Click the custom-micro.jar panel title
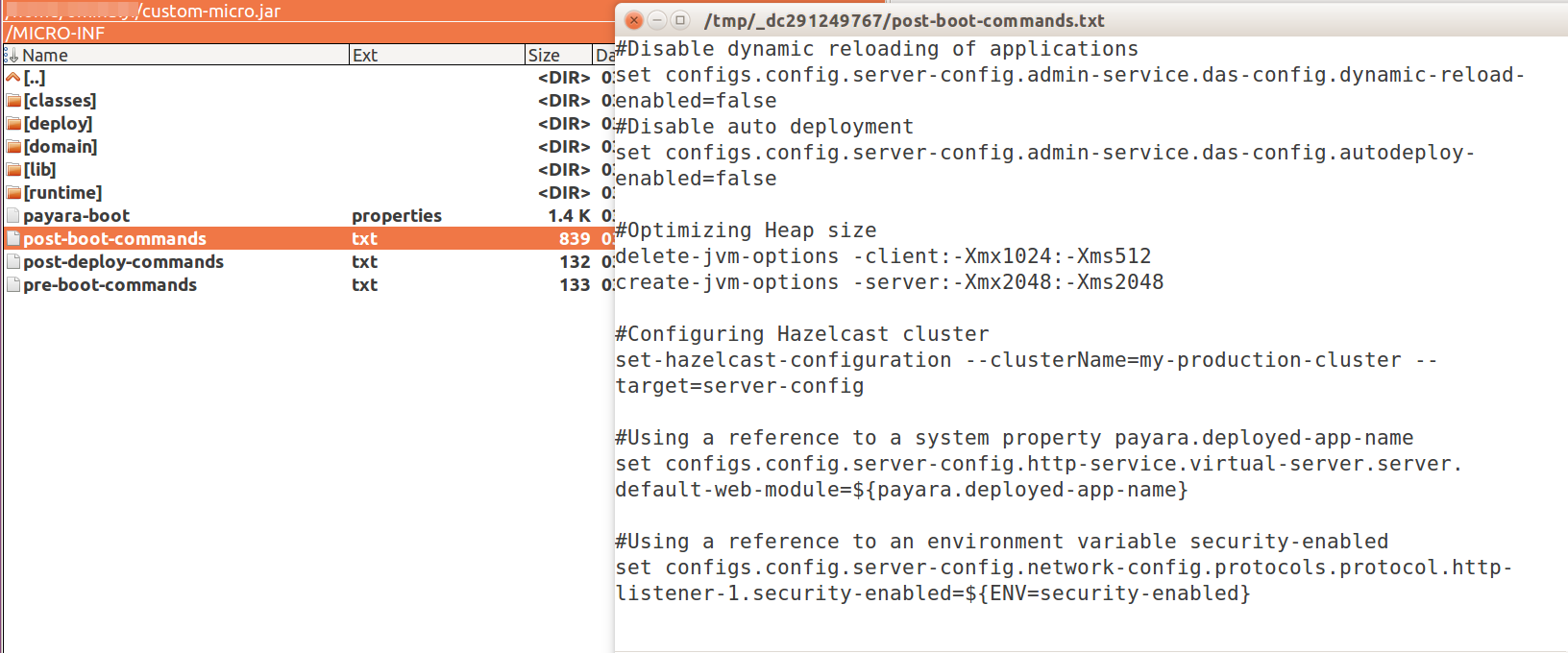1568x653 pixels. 211,12
